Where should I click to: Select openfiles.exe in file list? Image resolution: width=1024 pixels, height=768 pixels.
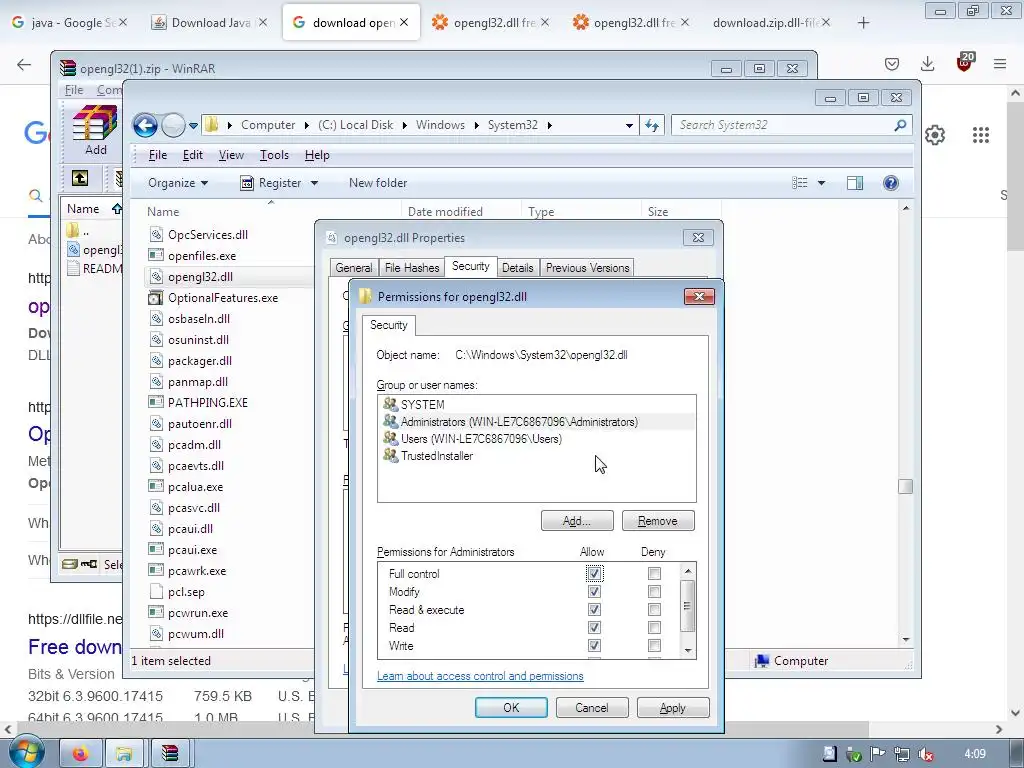(202, 256)
